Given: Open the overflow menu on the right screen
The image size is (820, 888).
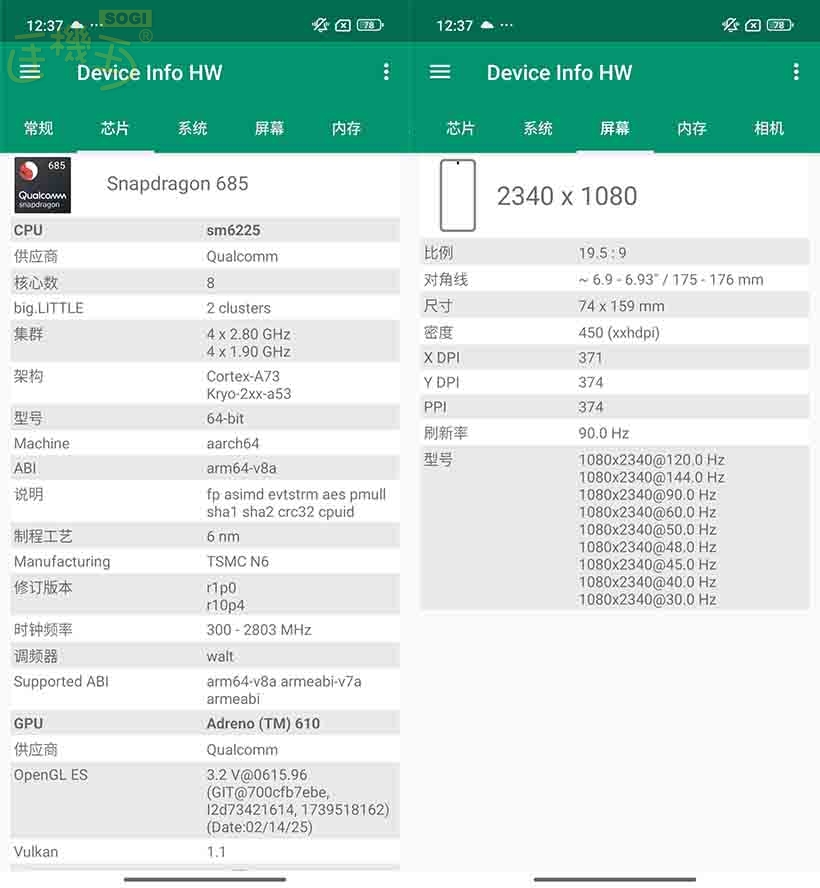Looking at the screenshot, I should click(x=797, y=71).
